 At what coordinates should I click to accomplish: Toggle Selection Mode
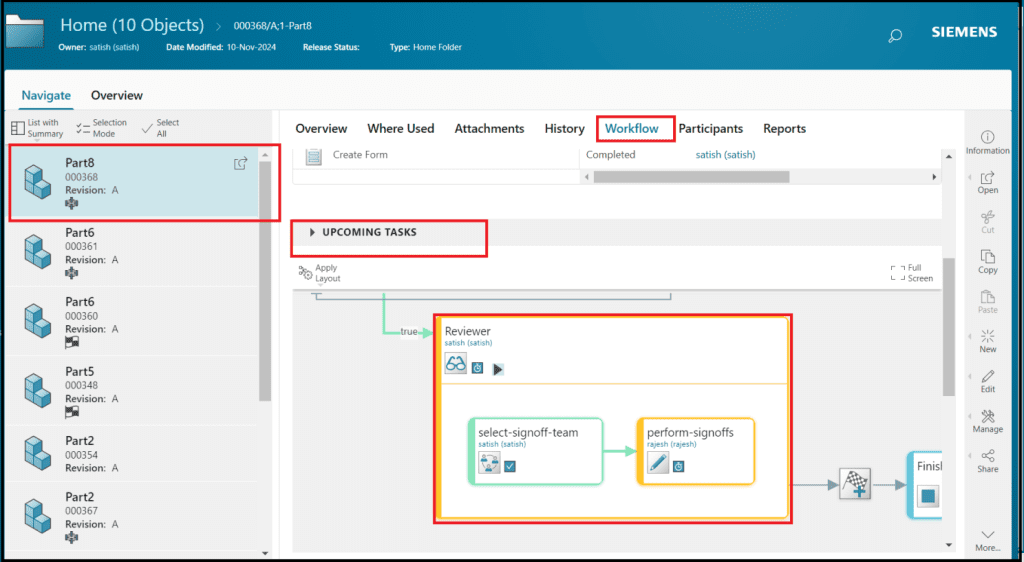pos(84,127)
